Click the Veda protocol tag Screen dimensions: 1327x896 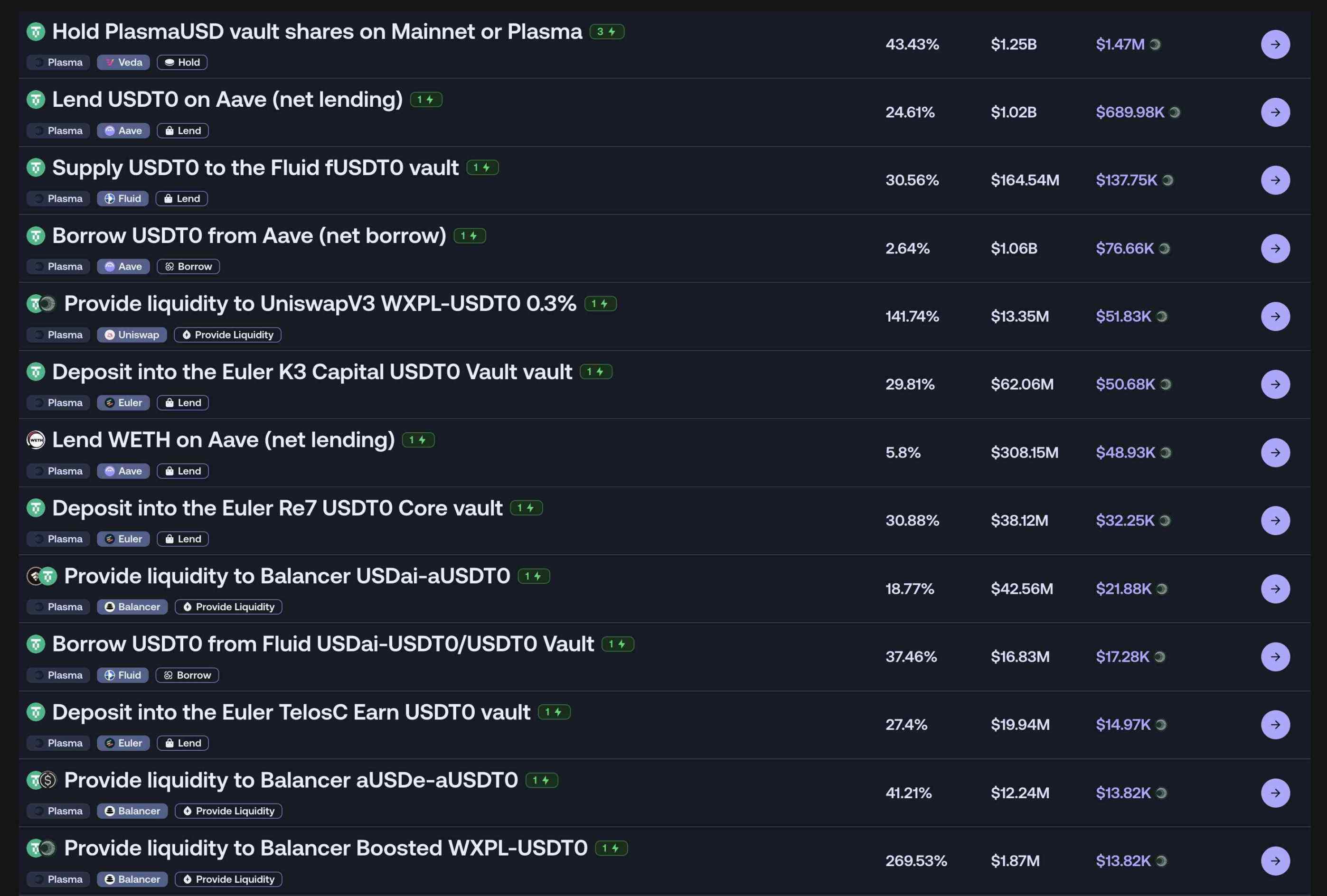[123, 62]
